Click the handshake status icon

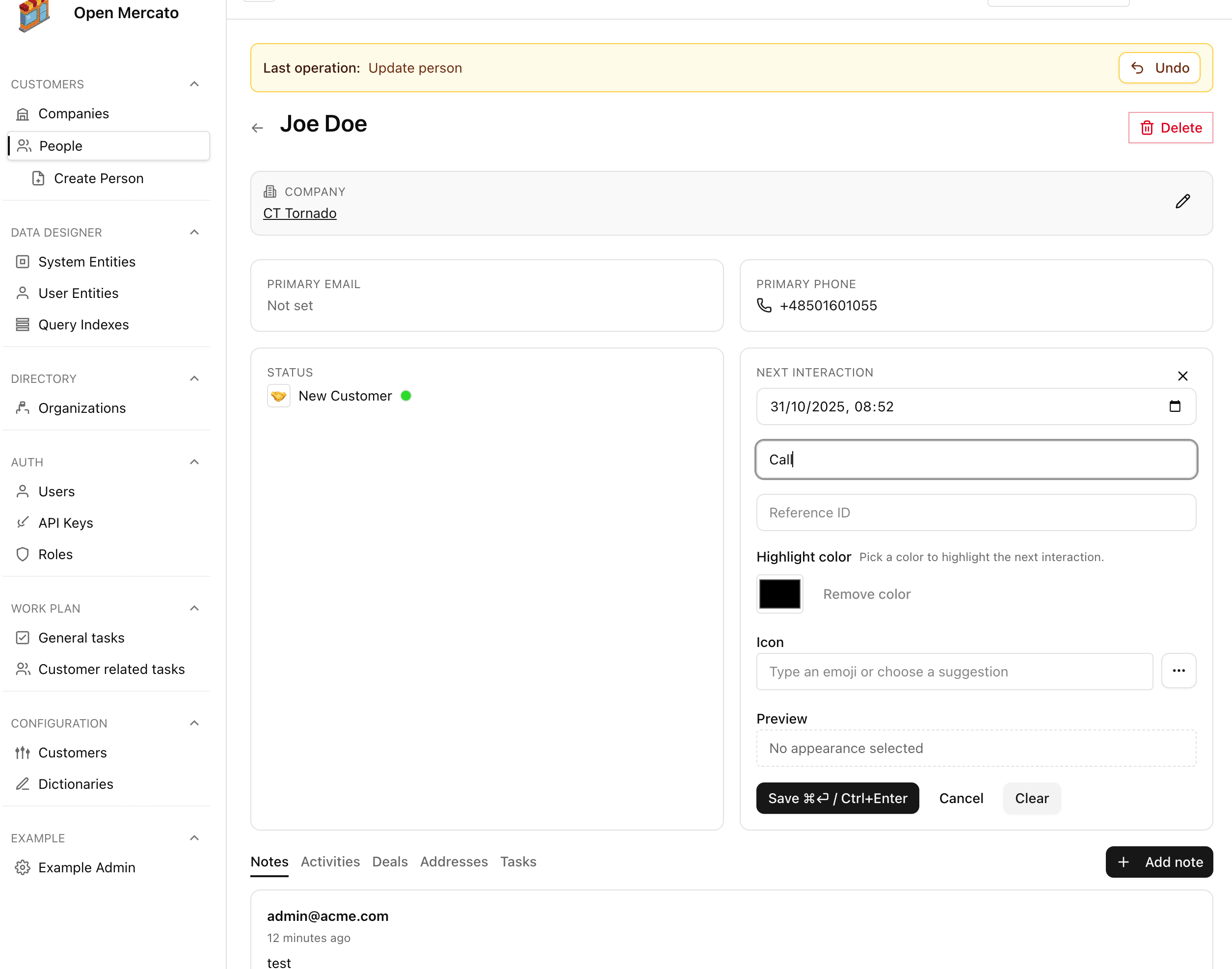278,396
